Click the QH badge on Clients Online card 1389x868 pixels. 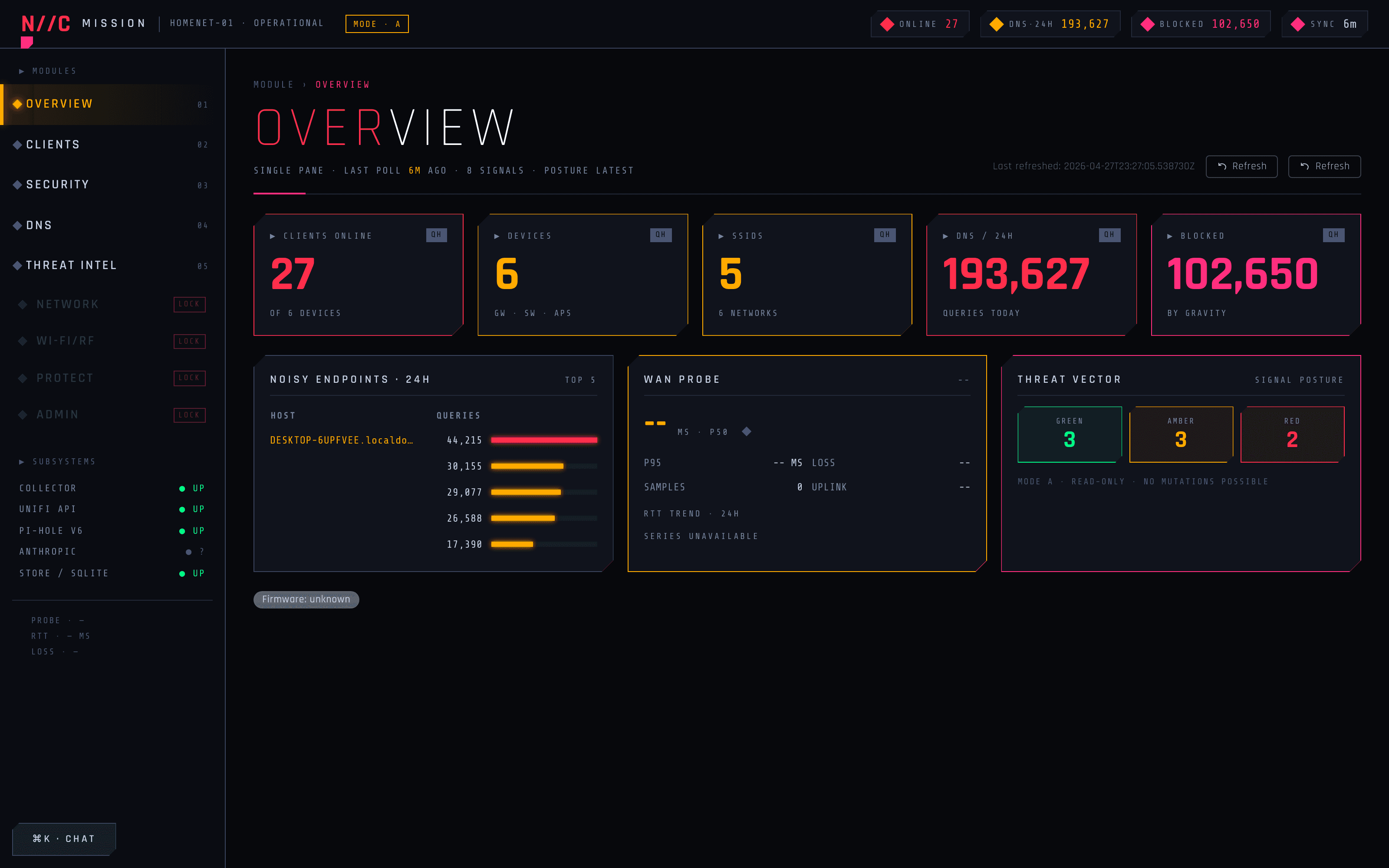436,235
